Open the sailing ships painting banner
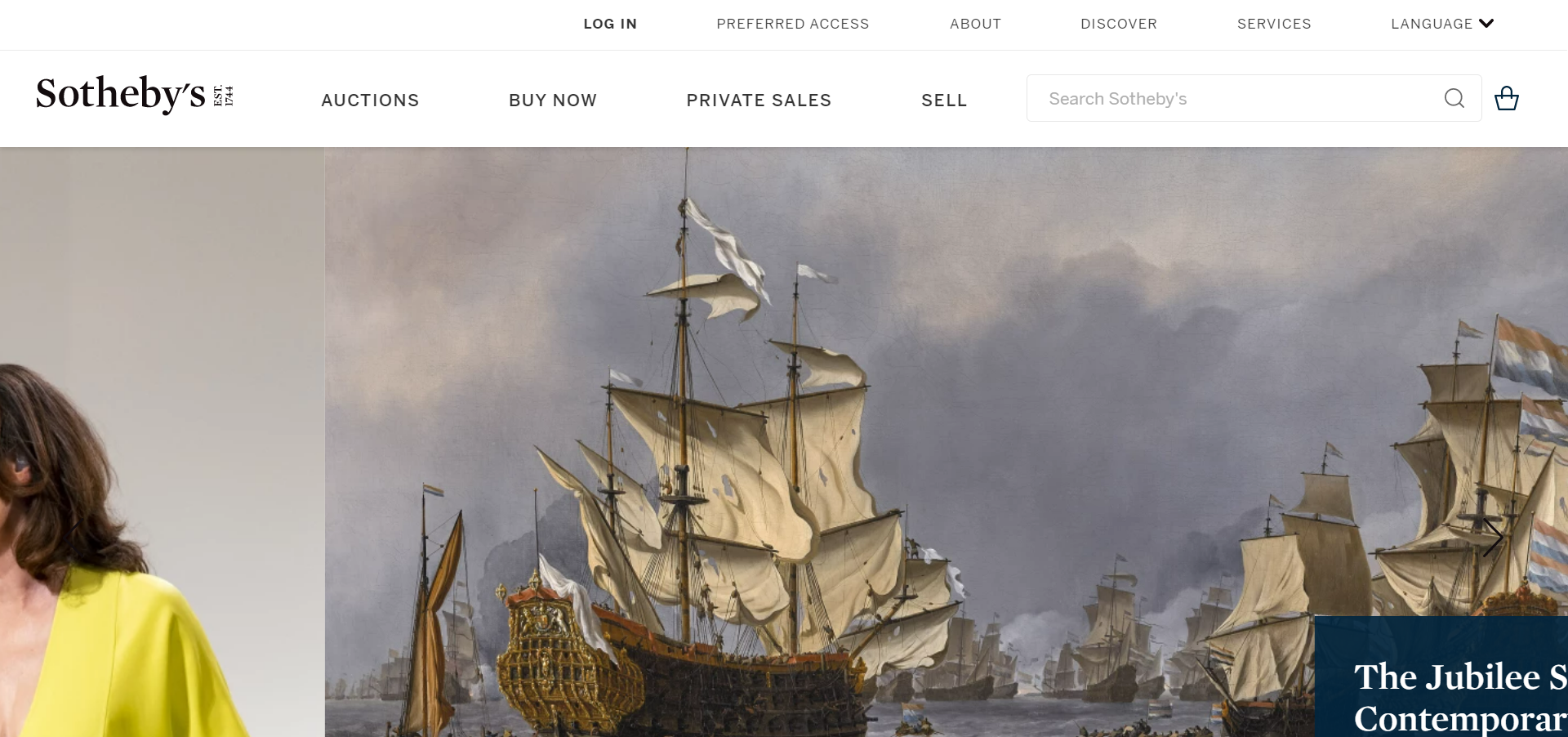Screen dimensions: 1568x737 [817, 441]
